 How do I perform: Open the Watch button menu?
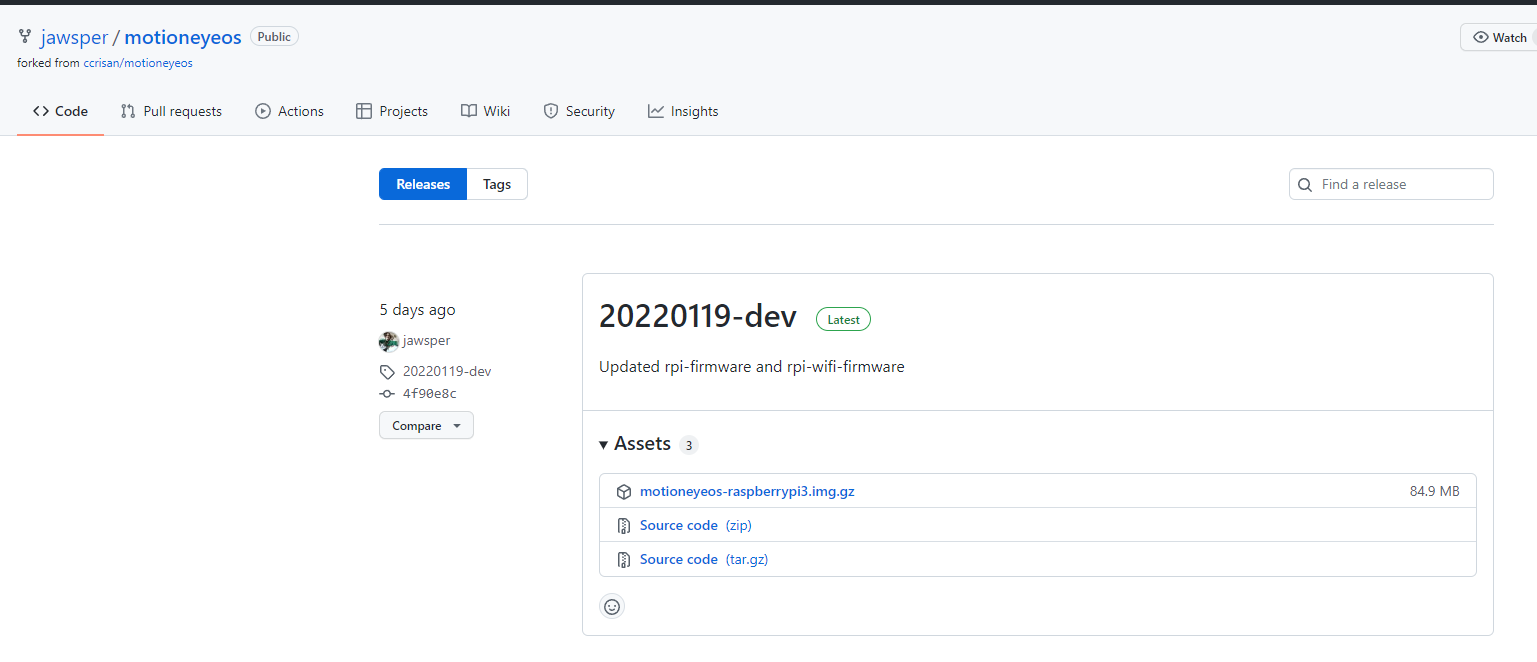[x=1499, y=38]
